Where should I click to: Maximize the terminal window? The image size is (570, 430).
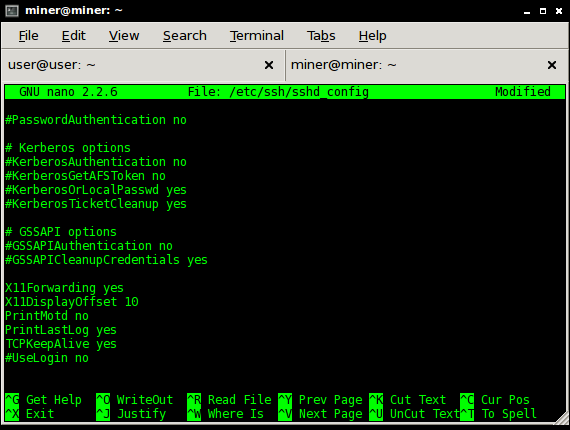click(543, 11)
